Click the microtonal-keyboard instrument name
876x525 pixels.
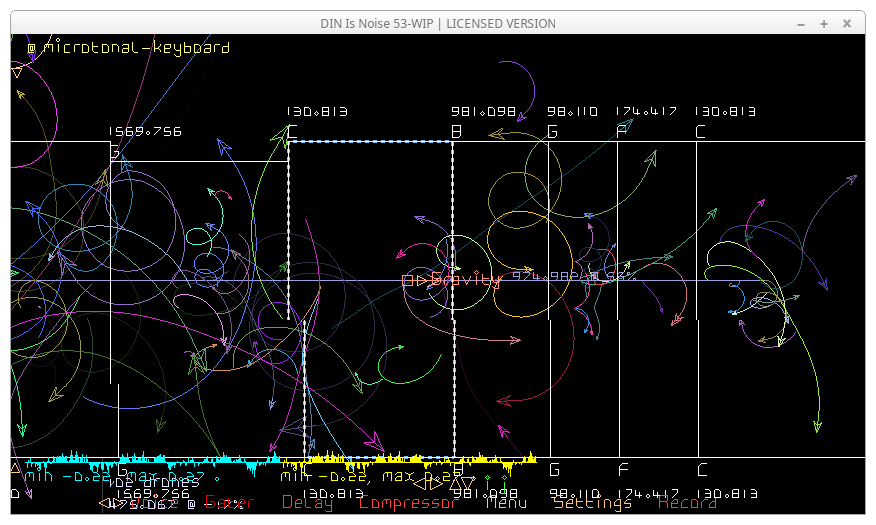(x=137, y=48)
